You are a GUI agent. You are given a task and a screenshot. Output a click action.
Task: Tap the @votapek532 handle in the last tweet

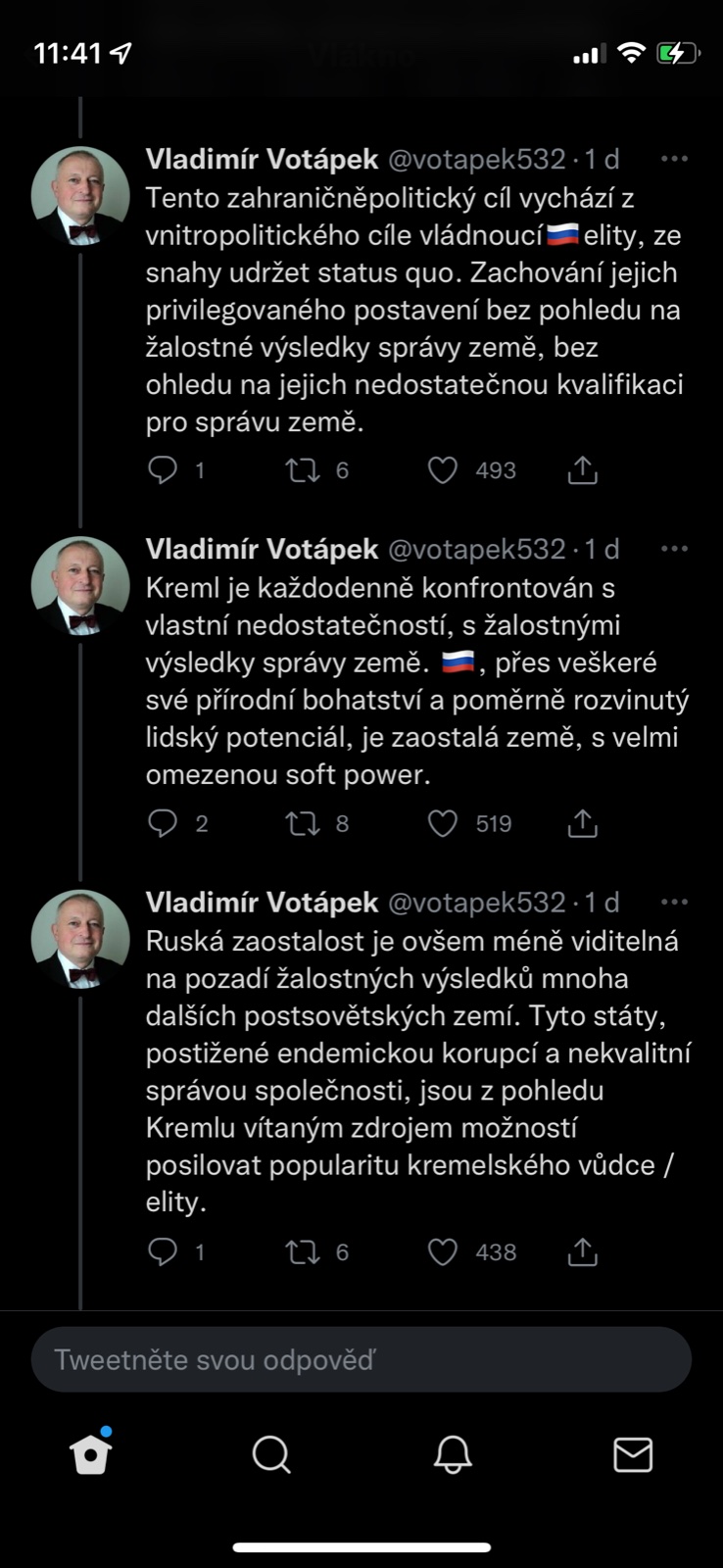point(477,902)
